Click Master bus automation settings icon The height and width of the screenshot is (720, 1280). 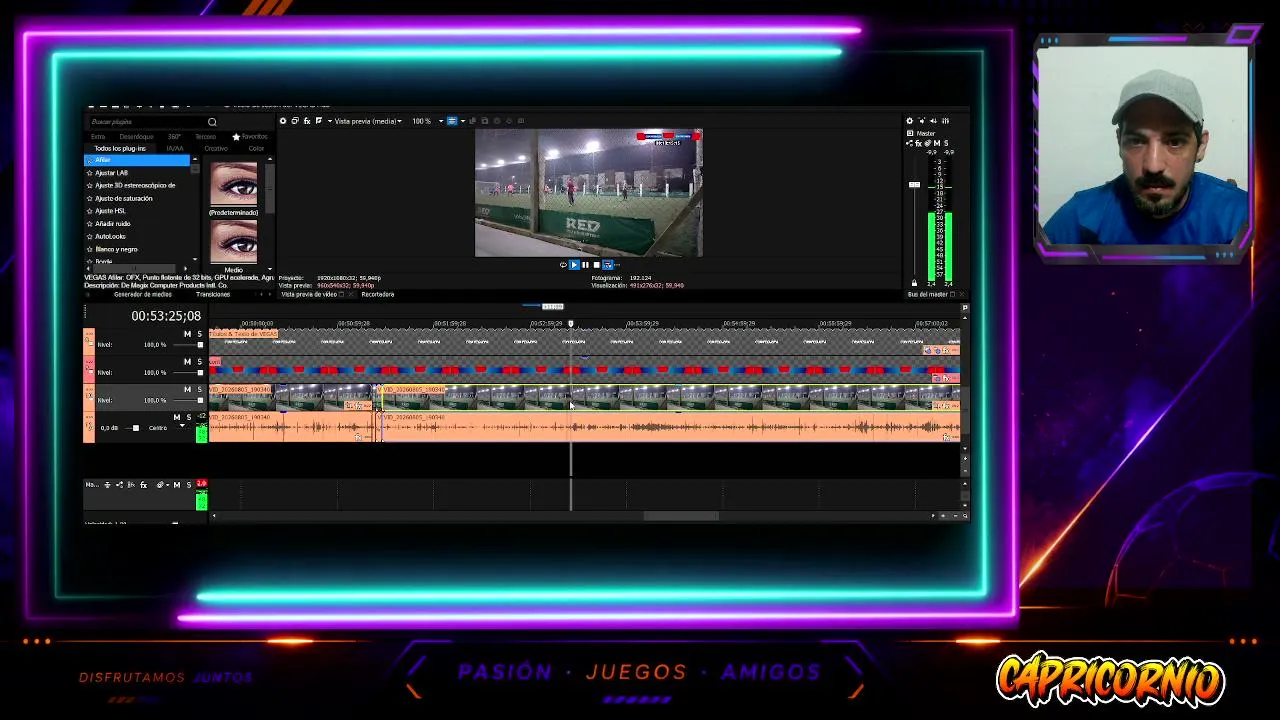(x=928, y=143)
